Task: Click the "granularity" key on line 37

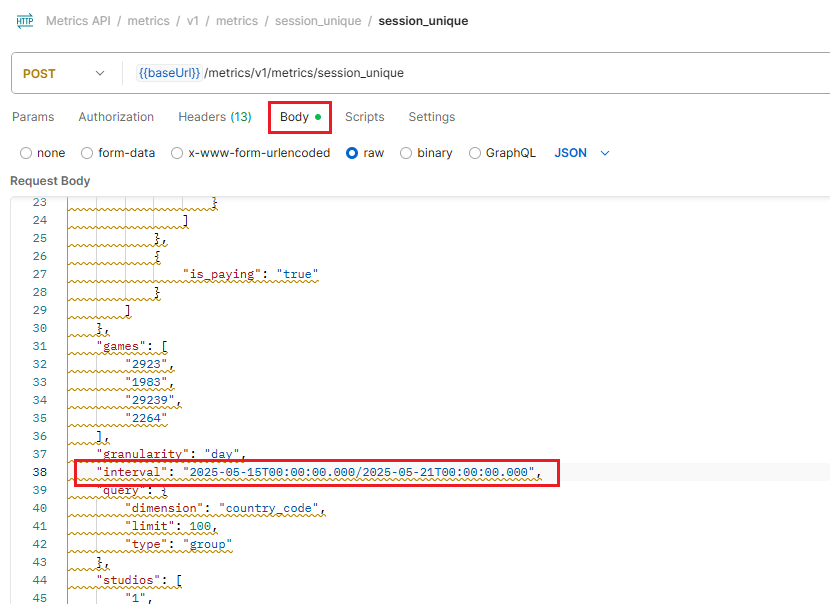Action: coord(142,454)
